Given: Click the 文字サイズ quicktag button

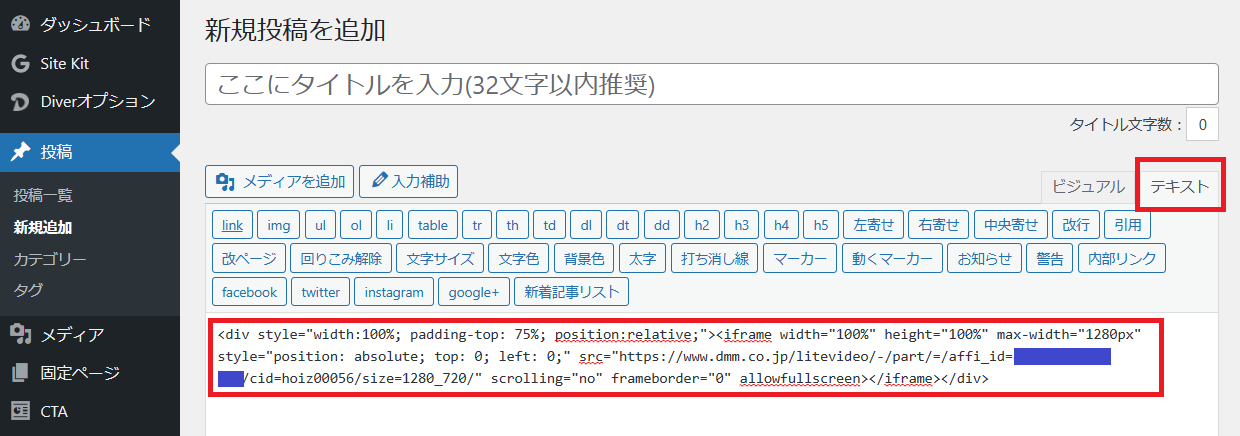Looking at the screenshot, I should pos(440,259).
